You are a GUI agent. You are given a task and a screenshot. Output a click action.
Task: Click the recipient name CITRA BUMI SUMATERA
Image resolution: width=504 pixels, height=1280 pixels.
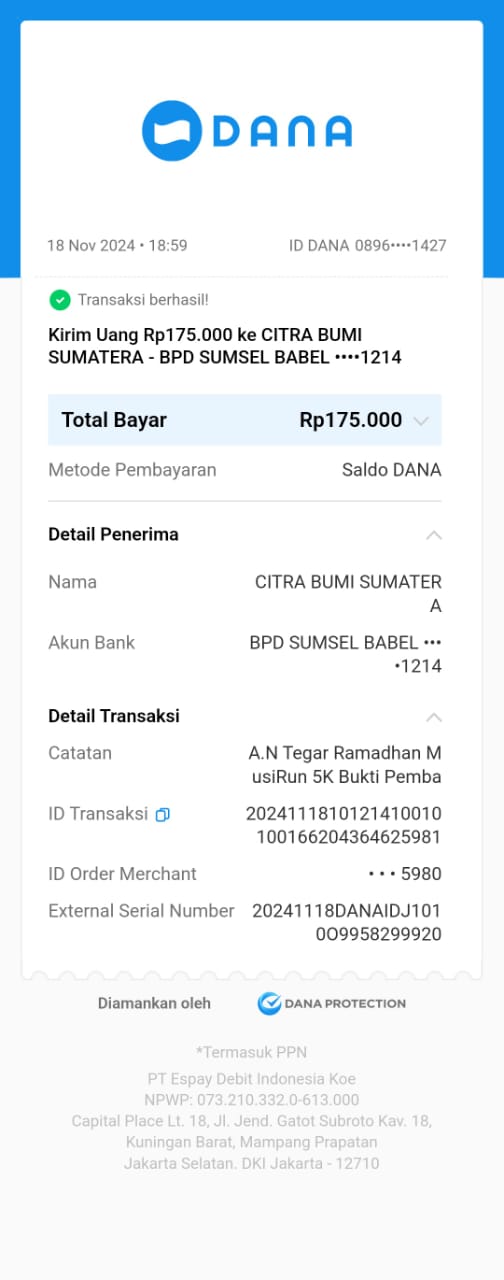(348, 594)
